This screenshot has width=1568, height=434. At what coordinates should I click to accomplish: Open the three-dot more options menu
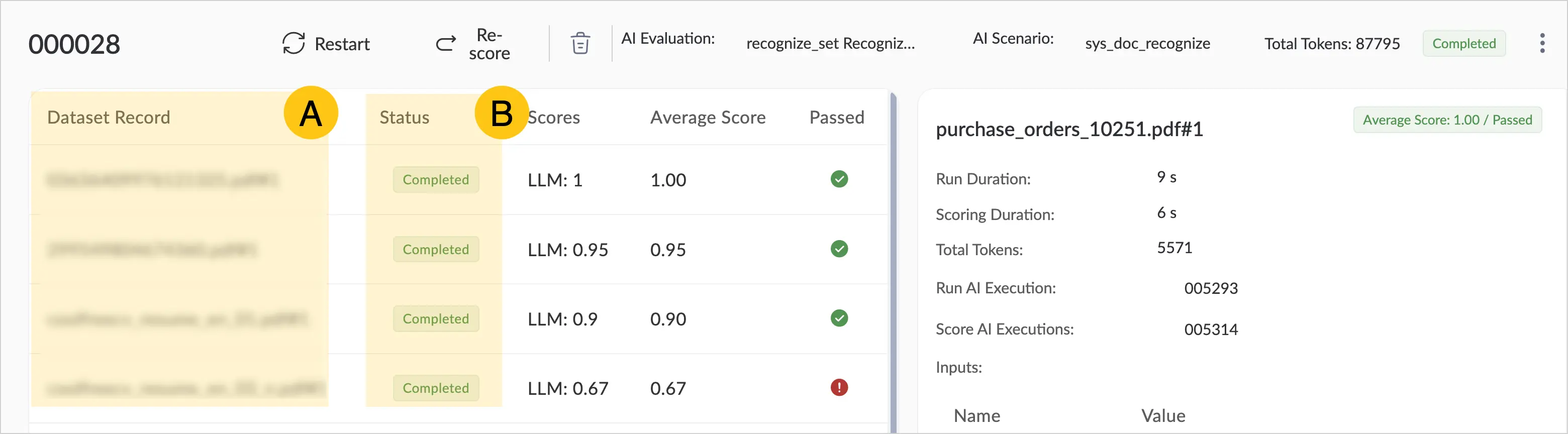(x=1542, y=43)
